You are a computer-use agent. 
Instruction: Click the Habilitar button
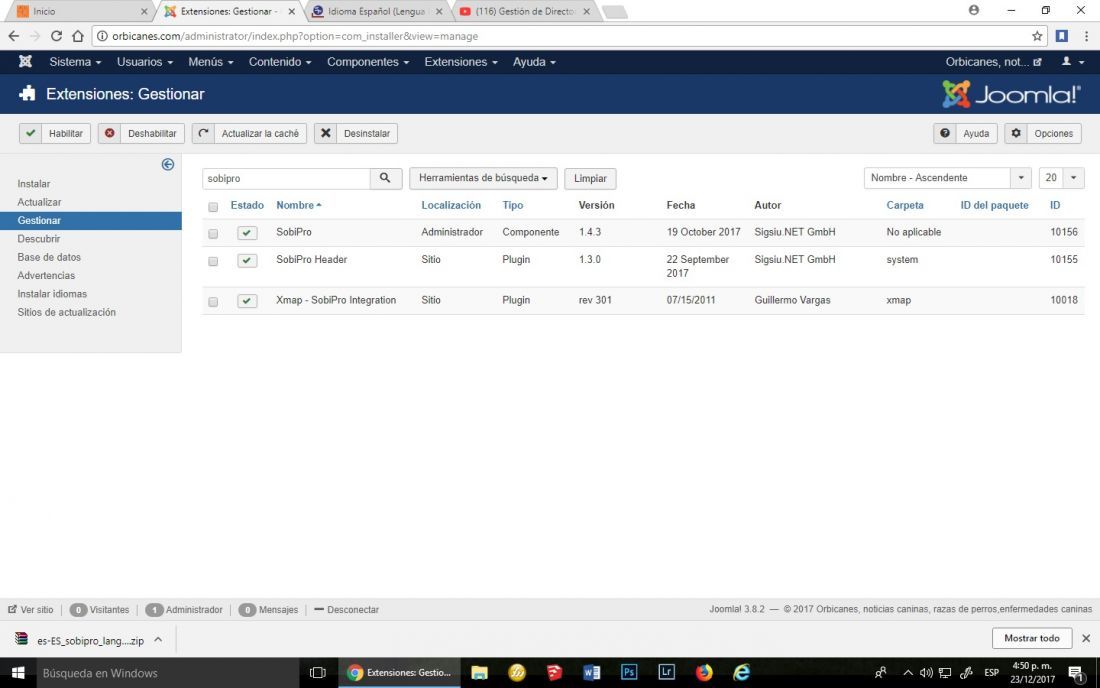click(x=55, y=133)
